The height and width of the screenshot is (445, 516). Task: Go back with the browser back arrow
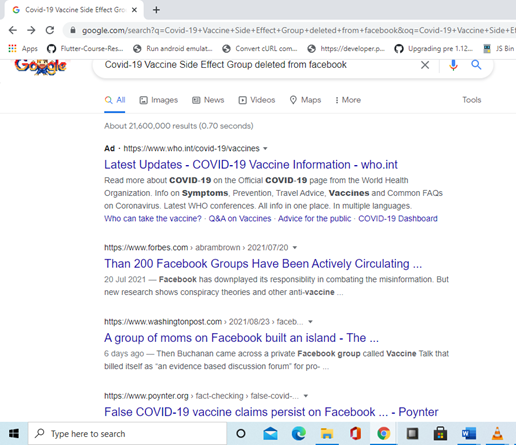13,30
